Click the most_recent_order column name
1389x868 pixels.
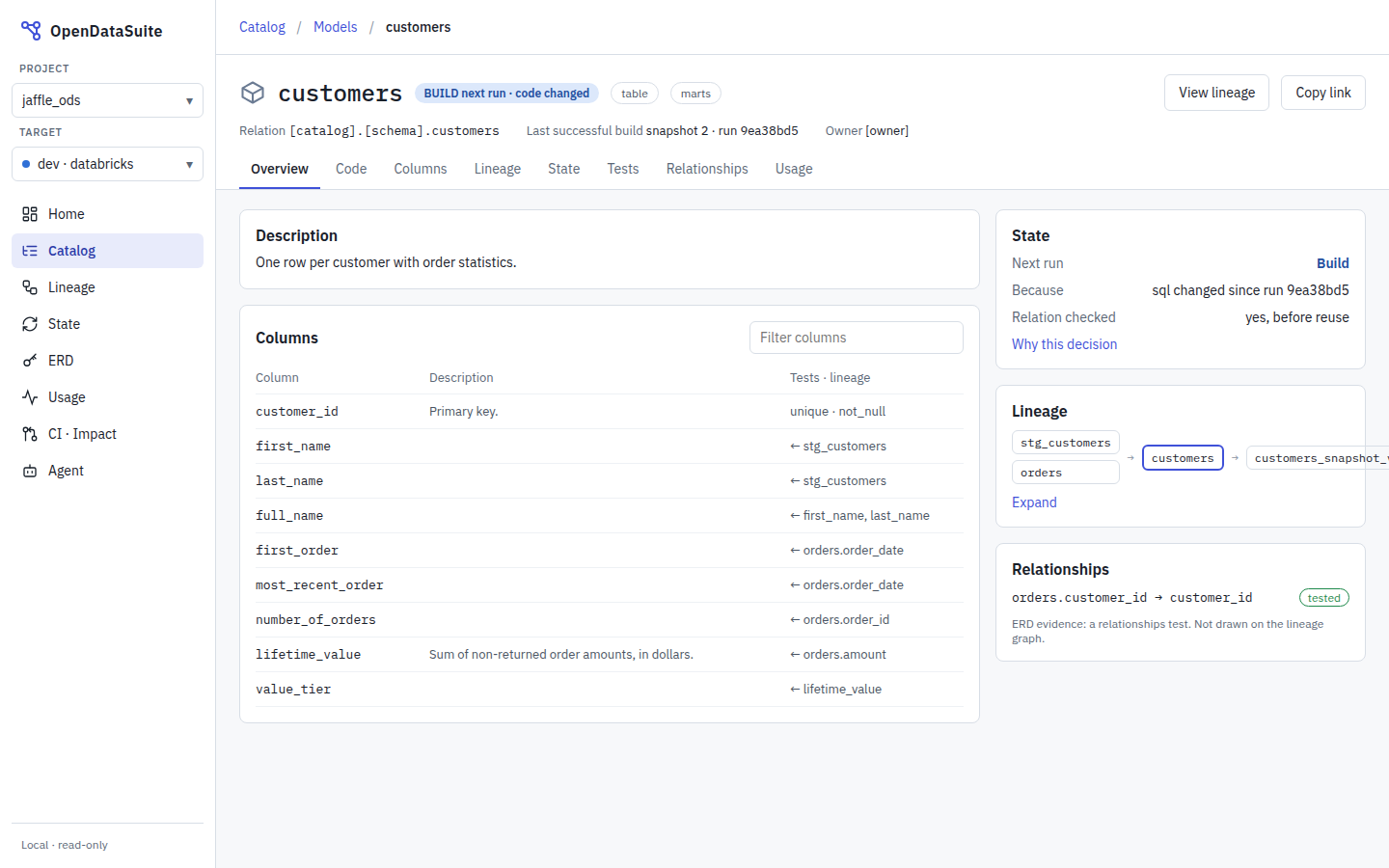[319, 585]
